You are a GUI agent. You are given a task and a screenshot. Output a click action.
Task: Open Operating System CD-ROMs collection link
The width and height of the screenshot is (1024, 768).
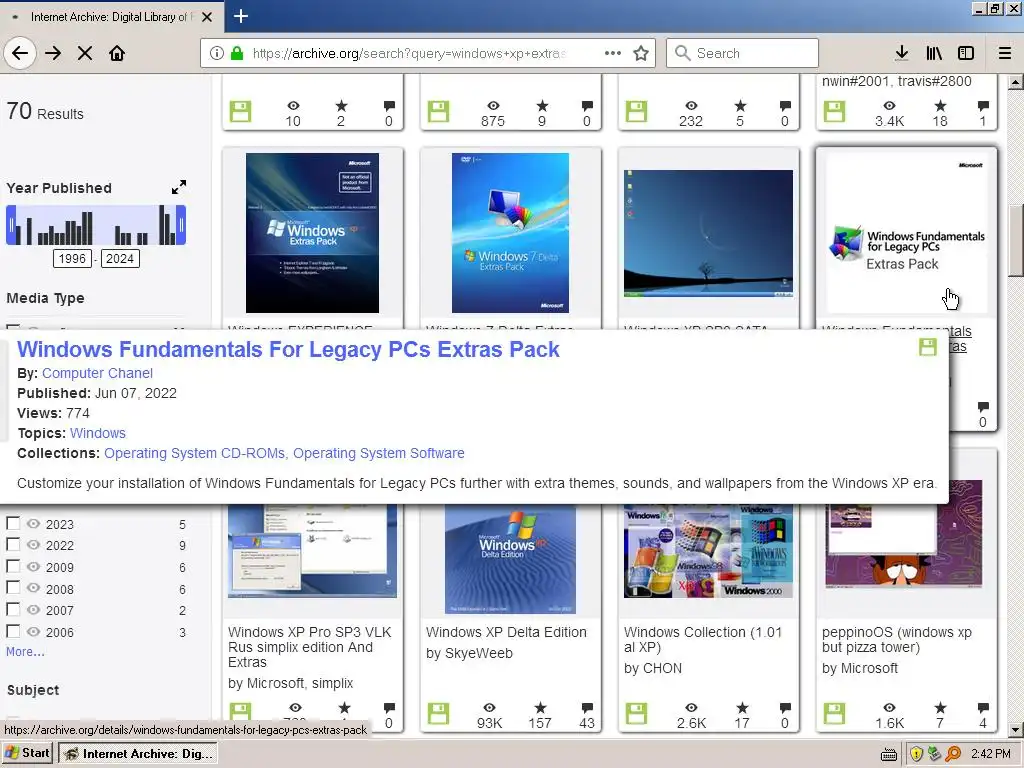[195, 453]
